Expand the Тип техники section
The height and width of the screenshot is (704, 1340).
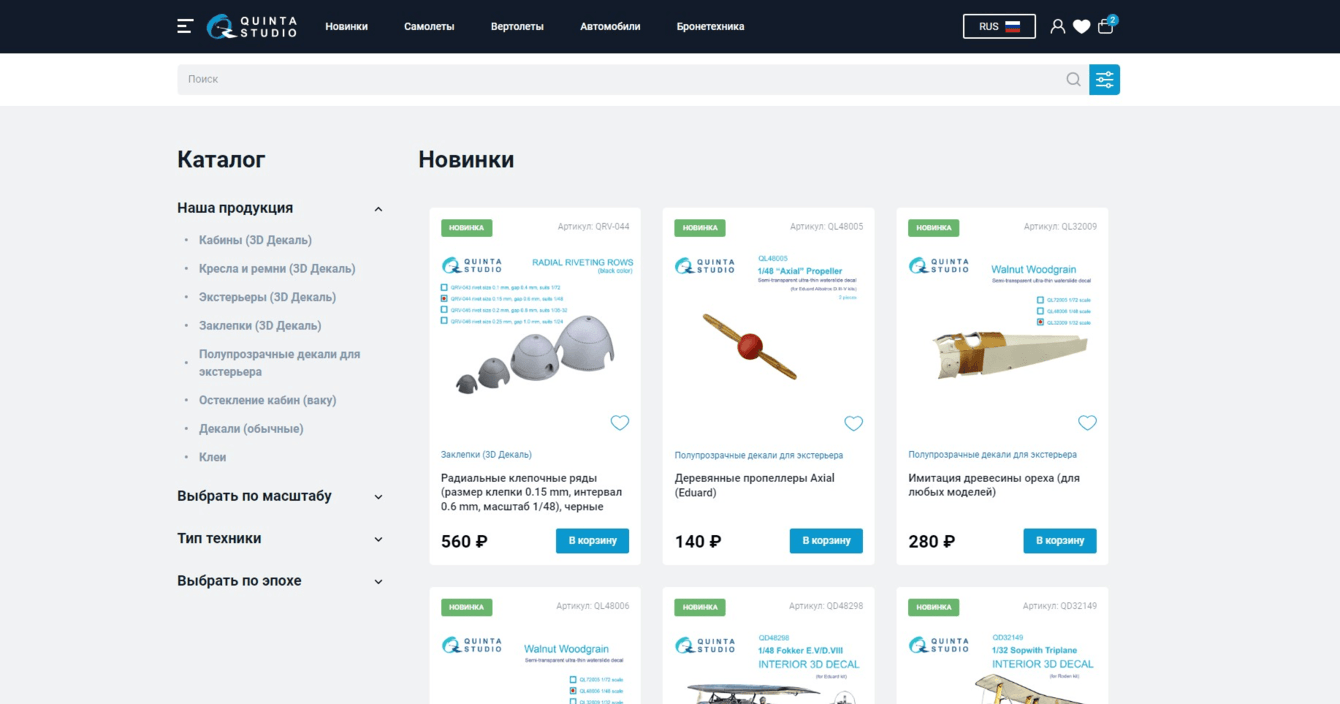click(x=378, y=539)
